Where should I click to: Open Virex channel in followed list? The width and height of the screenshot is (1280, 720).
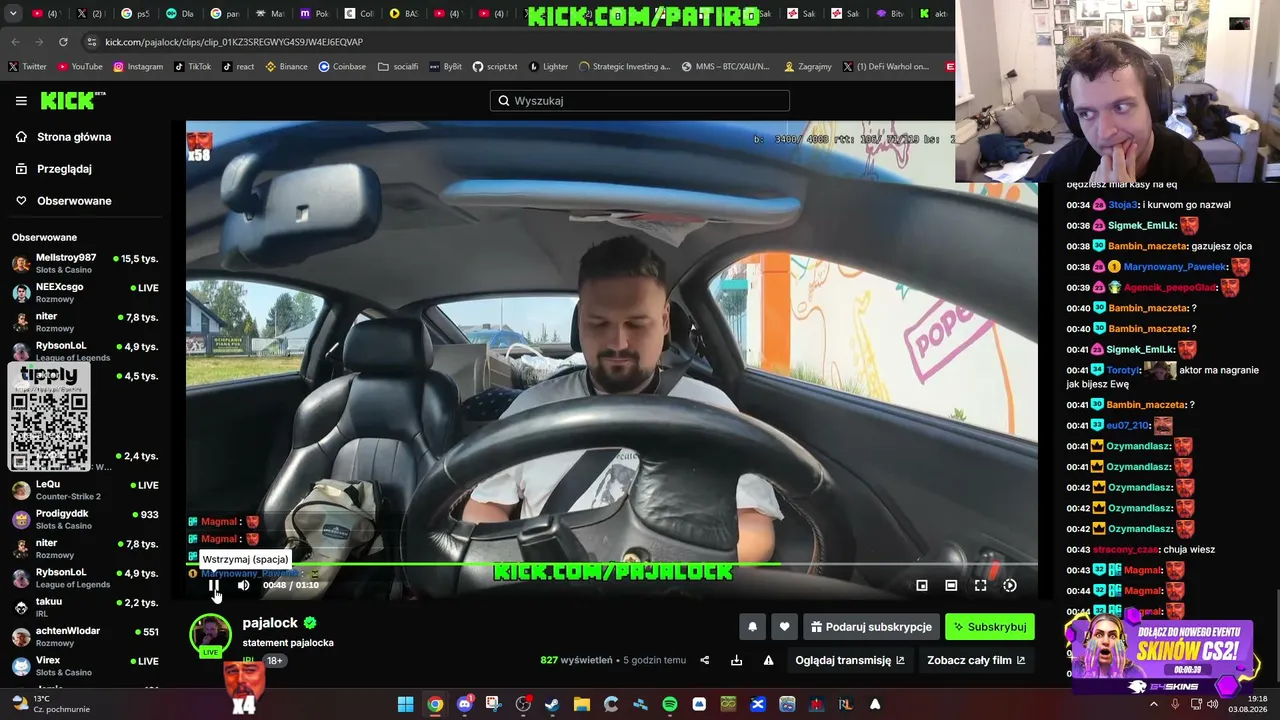click(85, 666)
